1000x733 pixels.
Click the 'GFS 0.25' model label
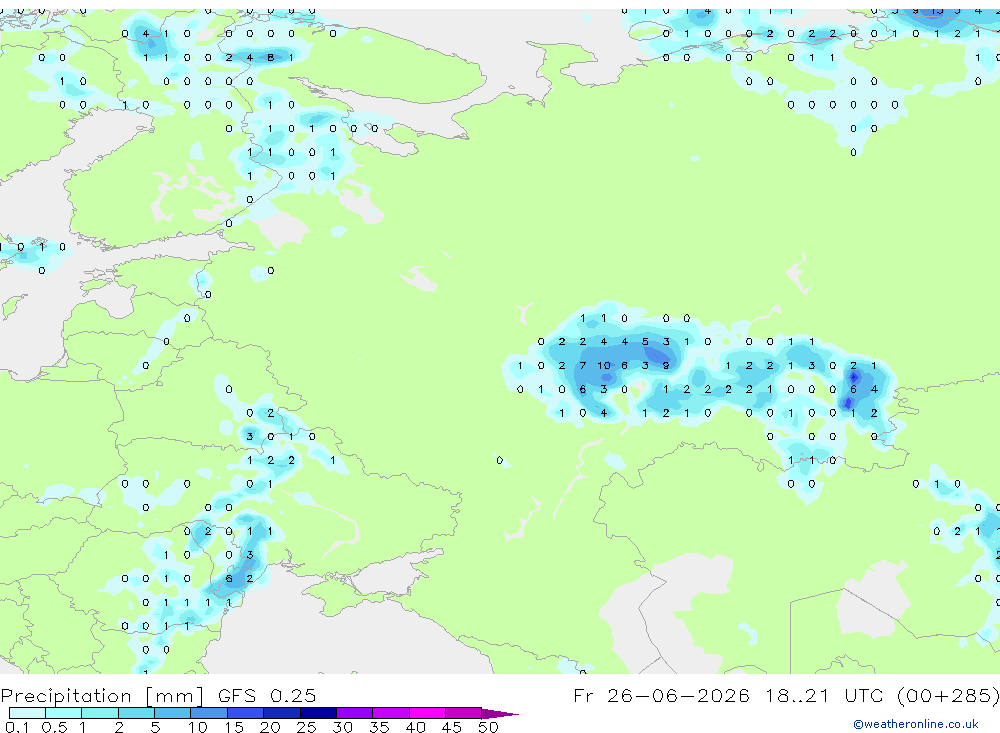pyautogui.click(x=267, y=695)
